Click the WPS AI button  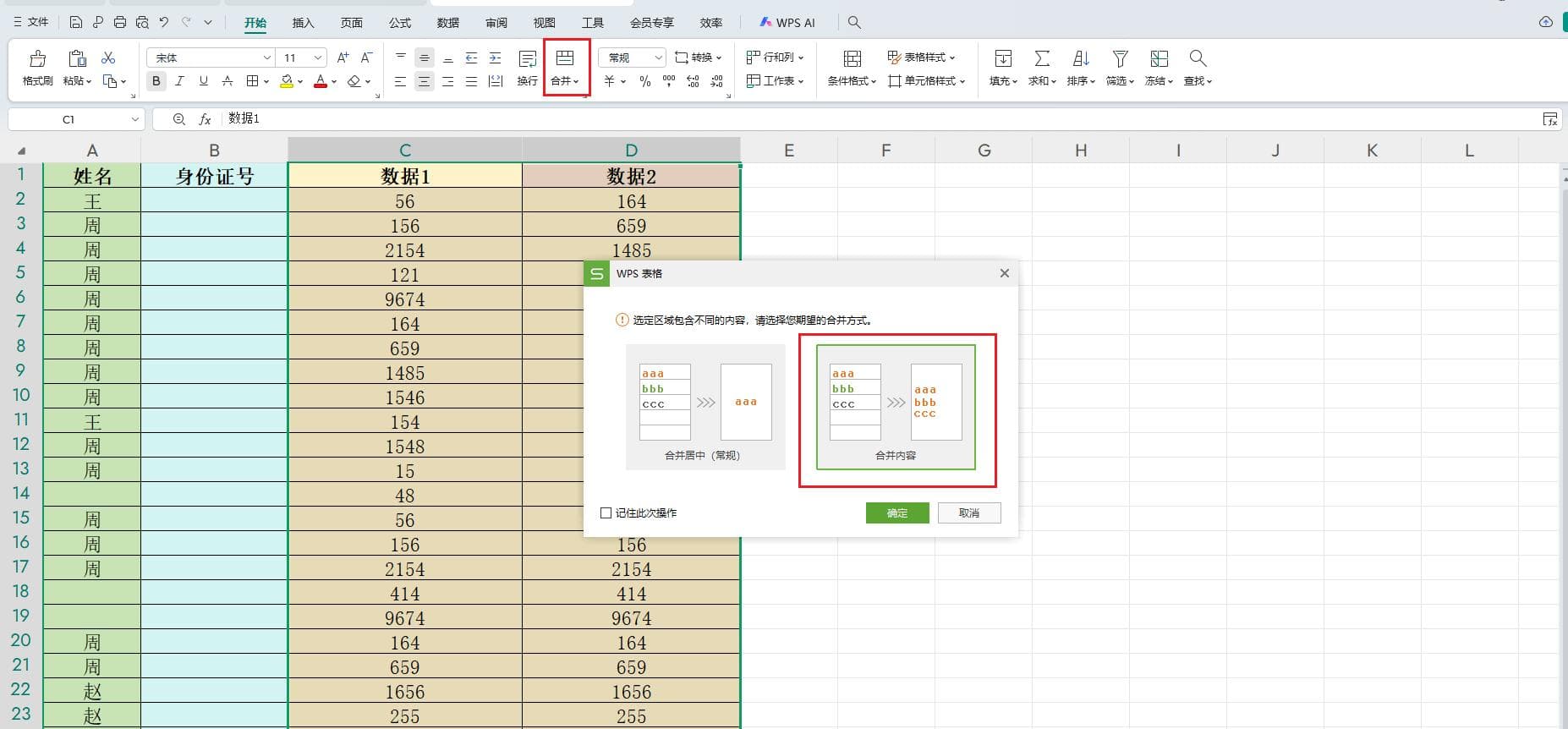[x=787, y=23]
